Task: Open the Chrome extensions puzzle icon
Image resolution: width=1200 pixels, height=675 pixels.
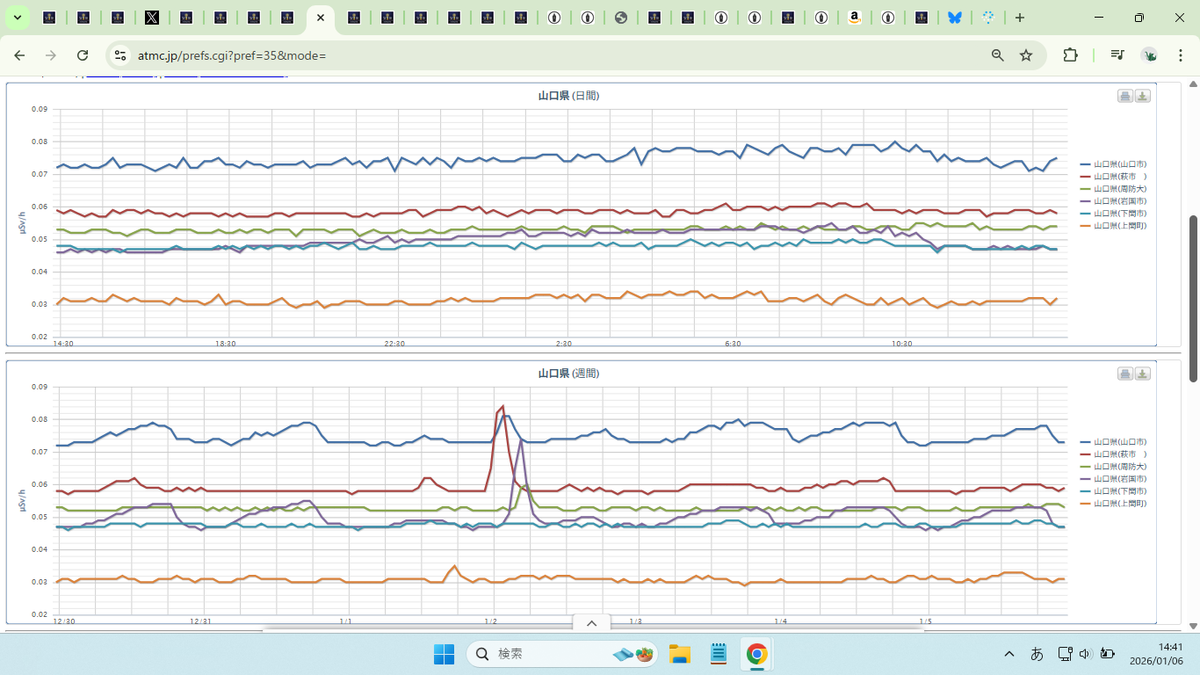Action: pyautogui.click(x=1070, y=55)
